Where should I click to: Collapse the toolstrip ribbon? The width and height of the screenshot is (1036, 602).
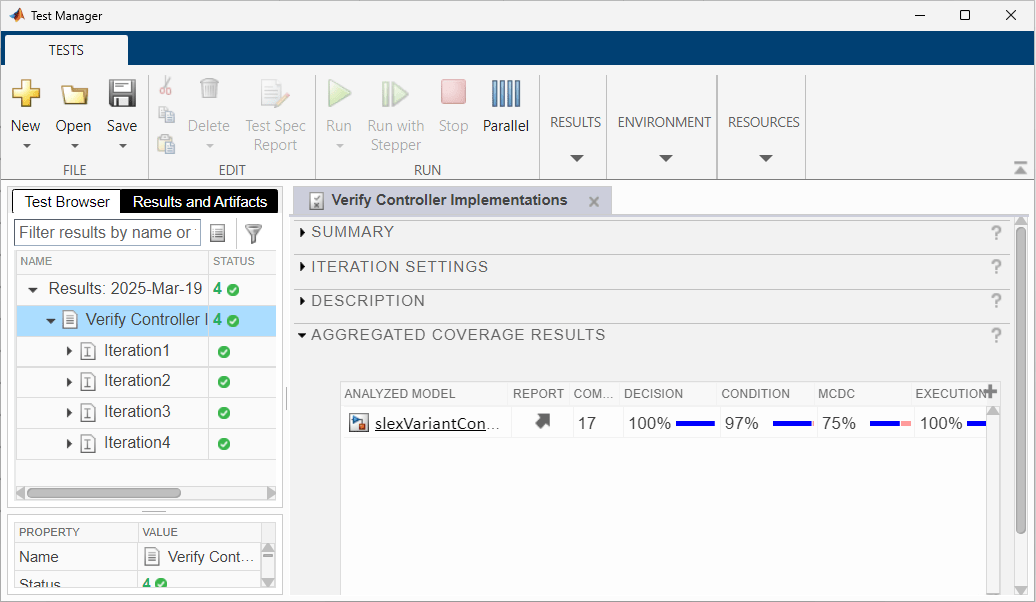pyautogui.click(x=1020, y=168)
